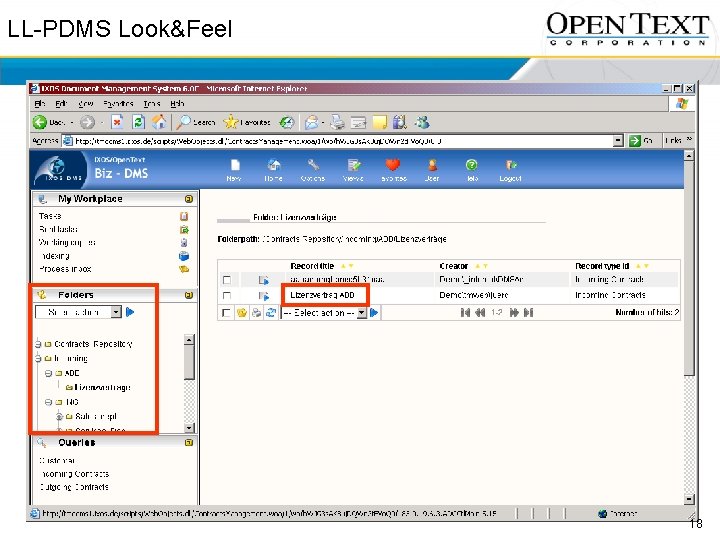Execute the selected table action with the blue arrow

point(374,313)
